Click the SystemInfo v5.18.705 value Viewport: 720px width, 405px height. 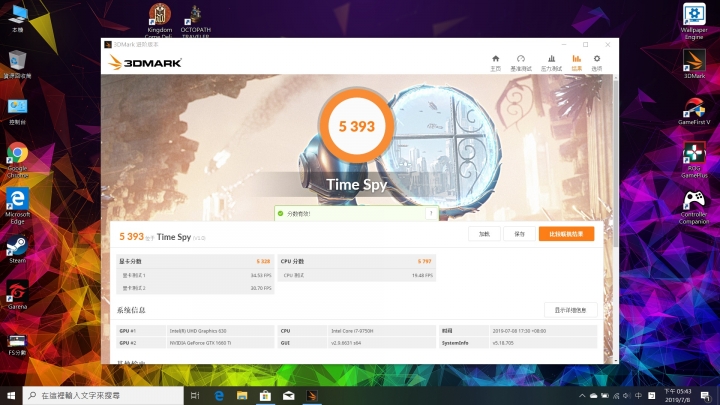(x=503, y=343)
